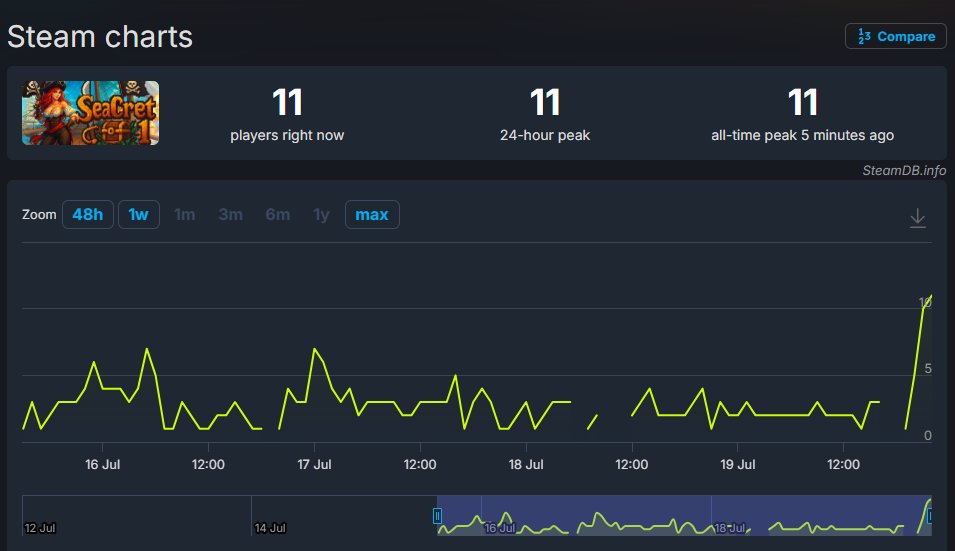Click the SteamDB.info credit text

[x=904, y=170]
